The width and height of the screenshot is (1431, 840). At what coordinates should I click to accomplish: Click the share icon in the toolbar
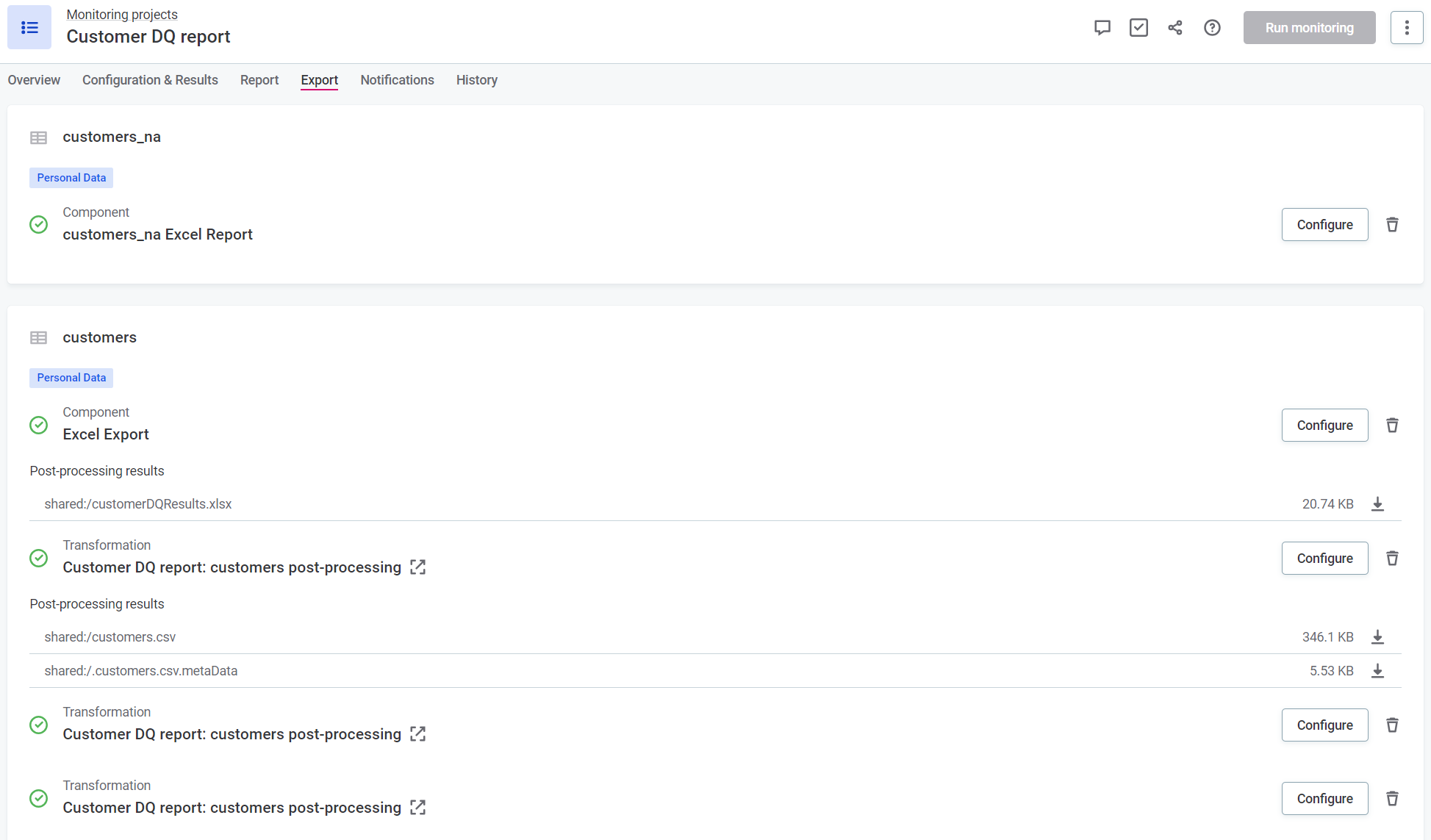pos(1175,27)
